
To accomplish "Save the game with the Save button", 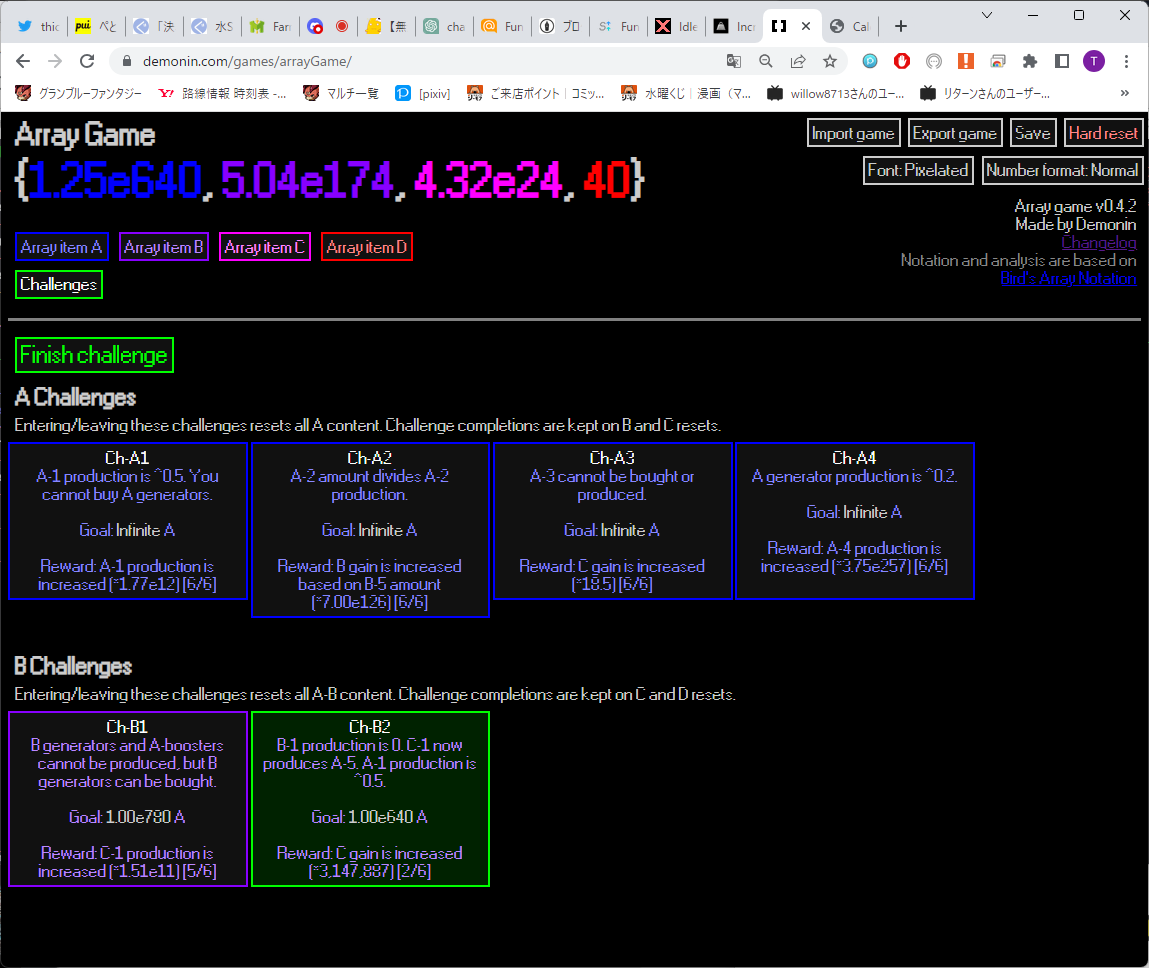I will point(1032,133).
